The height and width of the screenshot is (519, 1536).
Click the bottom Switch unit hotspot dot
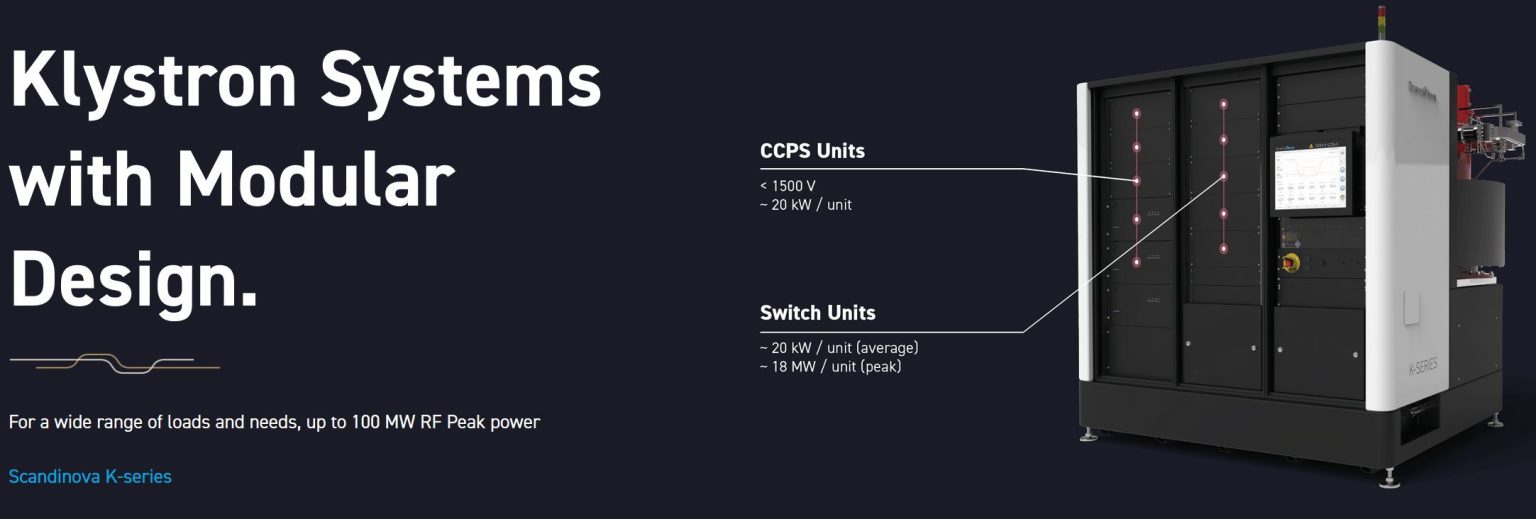(x=1223, y=248)
